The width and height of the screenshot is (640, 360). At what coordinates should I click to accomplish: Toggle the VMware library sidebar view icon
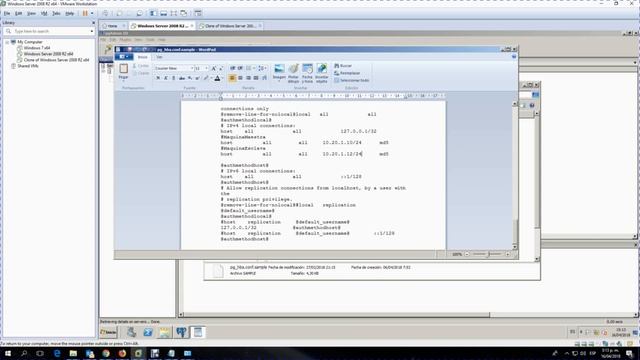point(153,13)
